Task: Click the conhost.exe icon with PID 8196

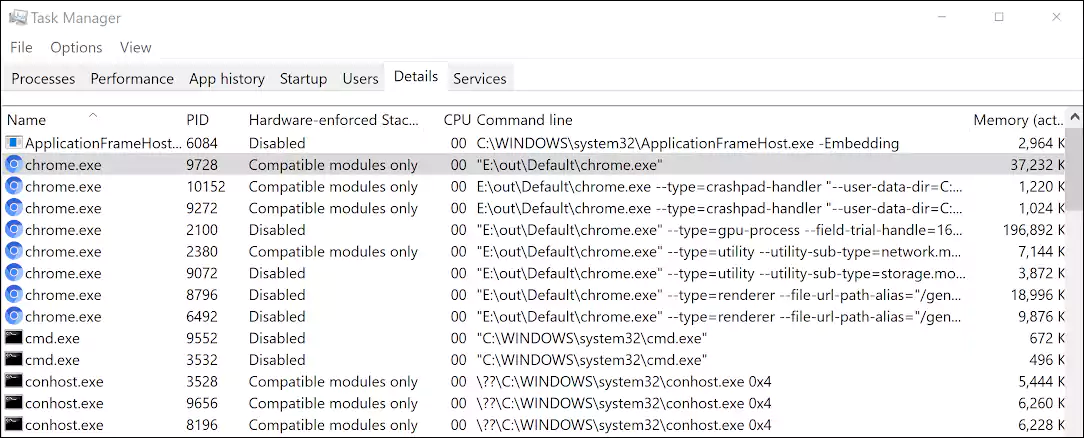Action: (14, 425)
